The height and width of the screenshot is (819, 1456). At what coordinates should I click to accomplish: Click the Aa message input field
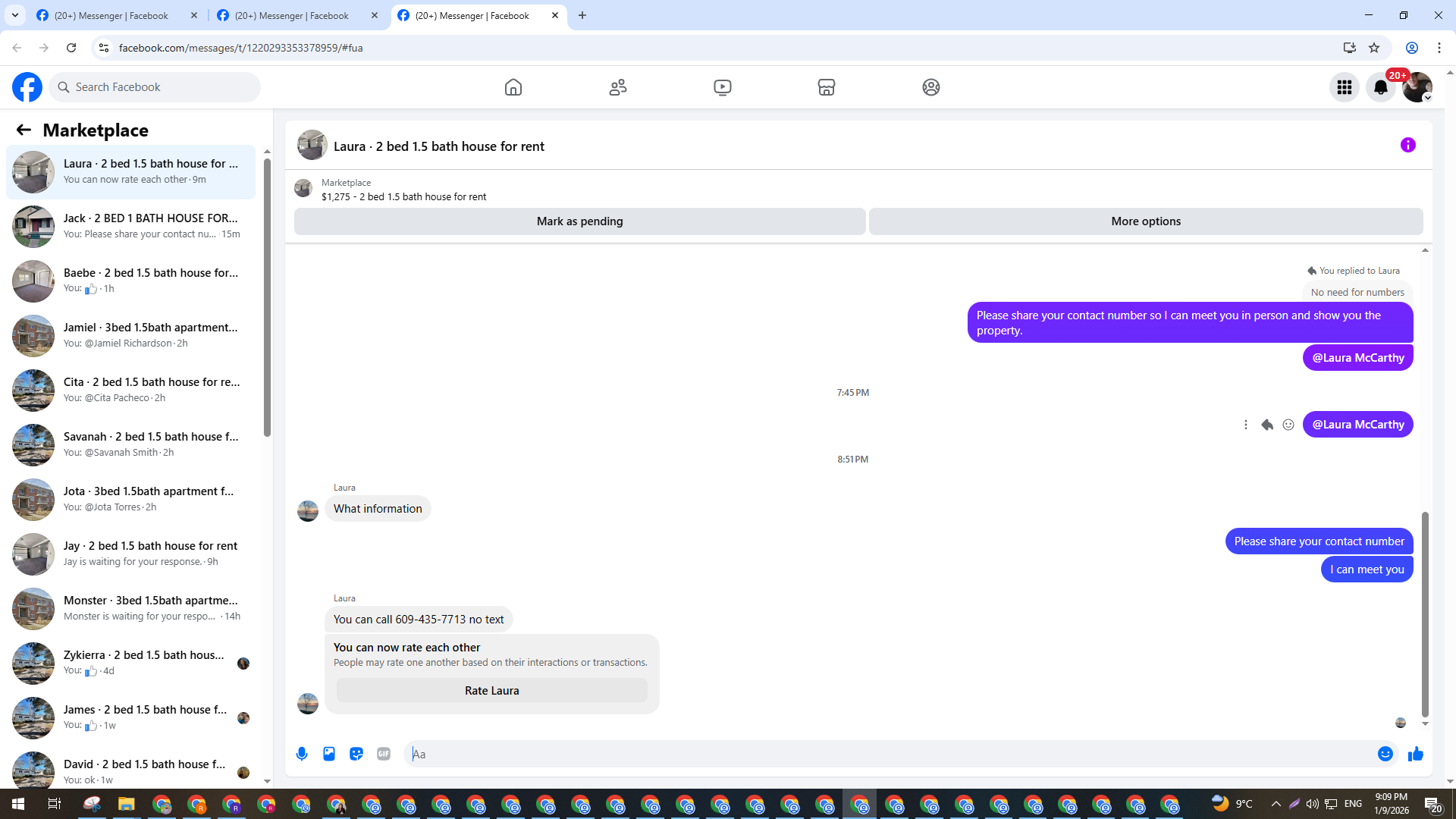click(x=887, y=754)
